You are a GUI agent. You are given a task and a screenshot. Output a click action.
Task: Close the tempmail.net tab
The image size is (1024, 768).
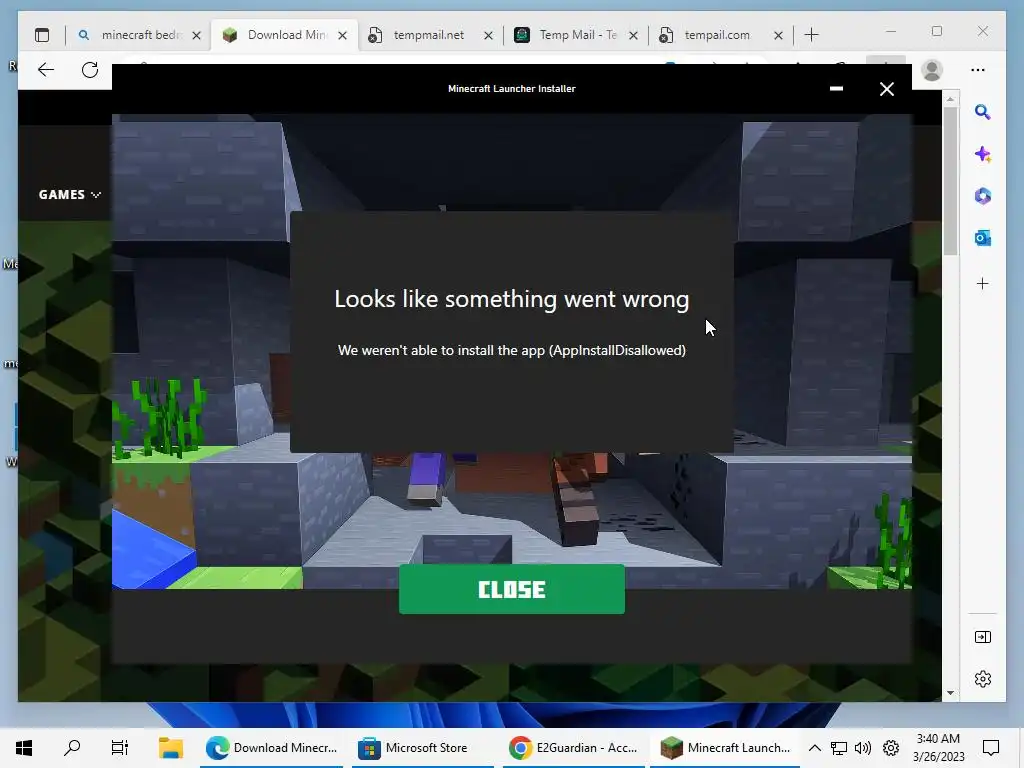coord(488,35)
